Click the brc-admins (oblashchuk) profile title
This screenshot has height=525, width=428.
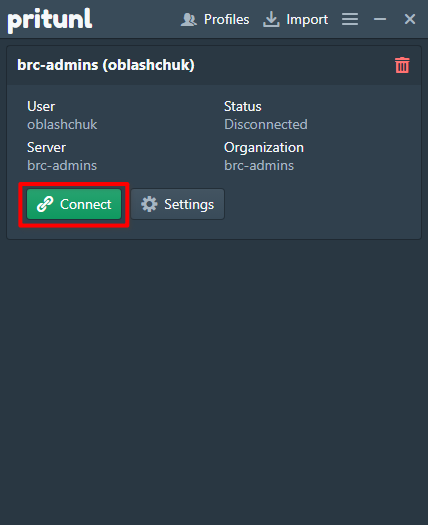click(x=106, y=65)
